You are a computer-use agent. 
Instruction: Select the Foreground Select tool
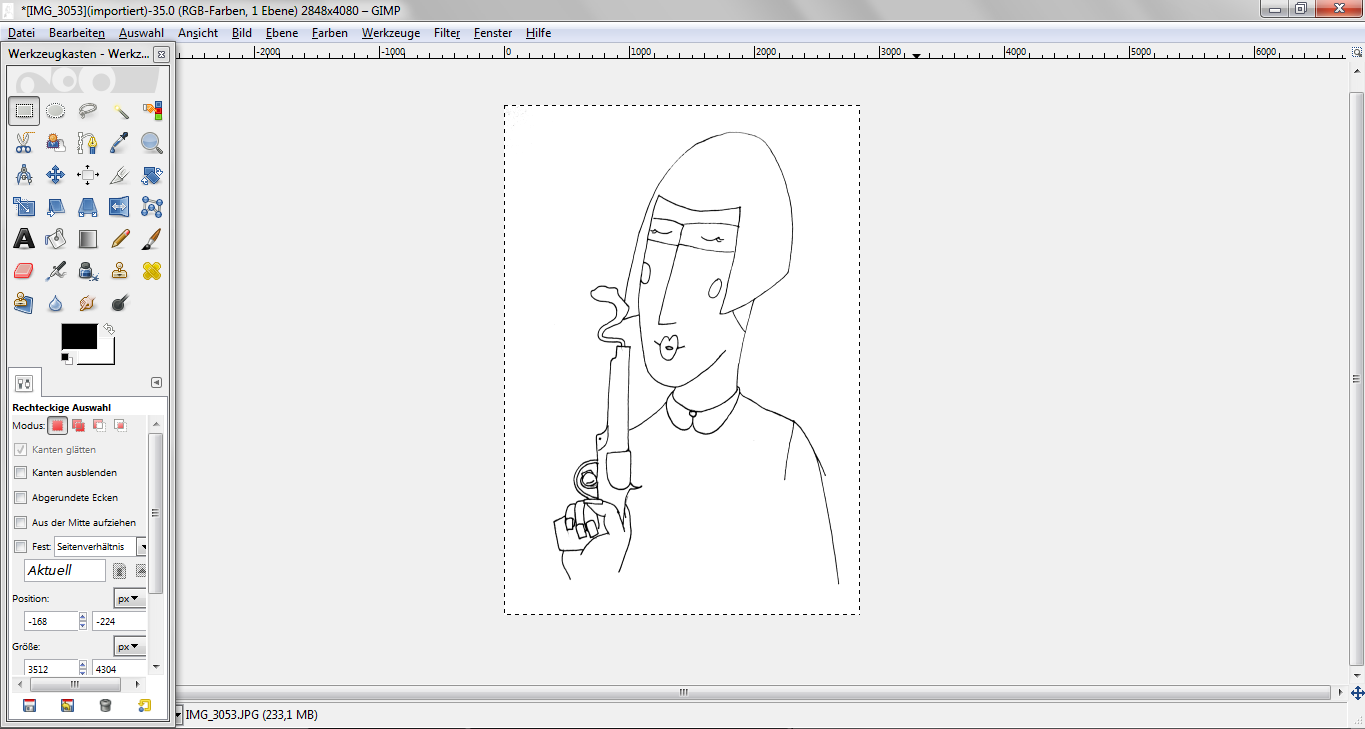[56, 143]
